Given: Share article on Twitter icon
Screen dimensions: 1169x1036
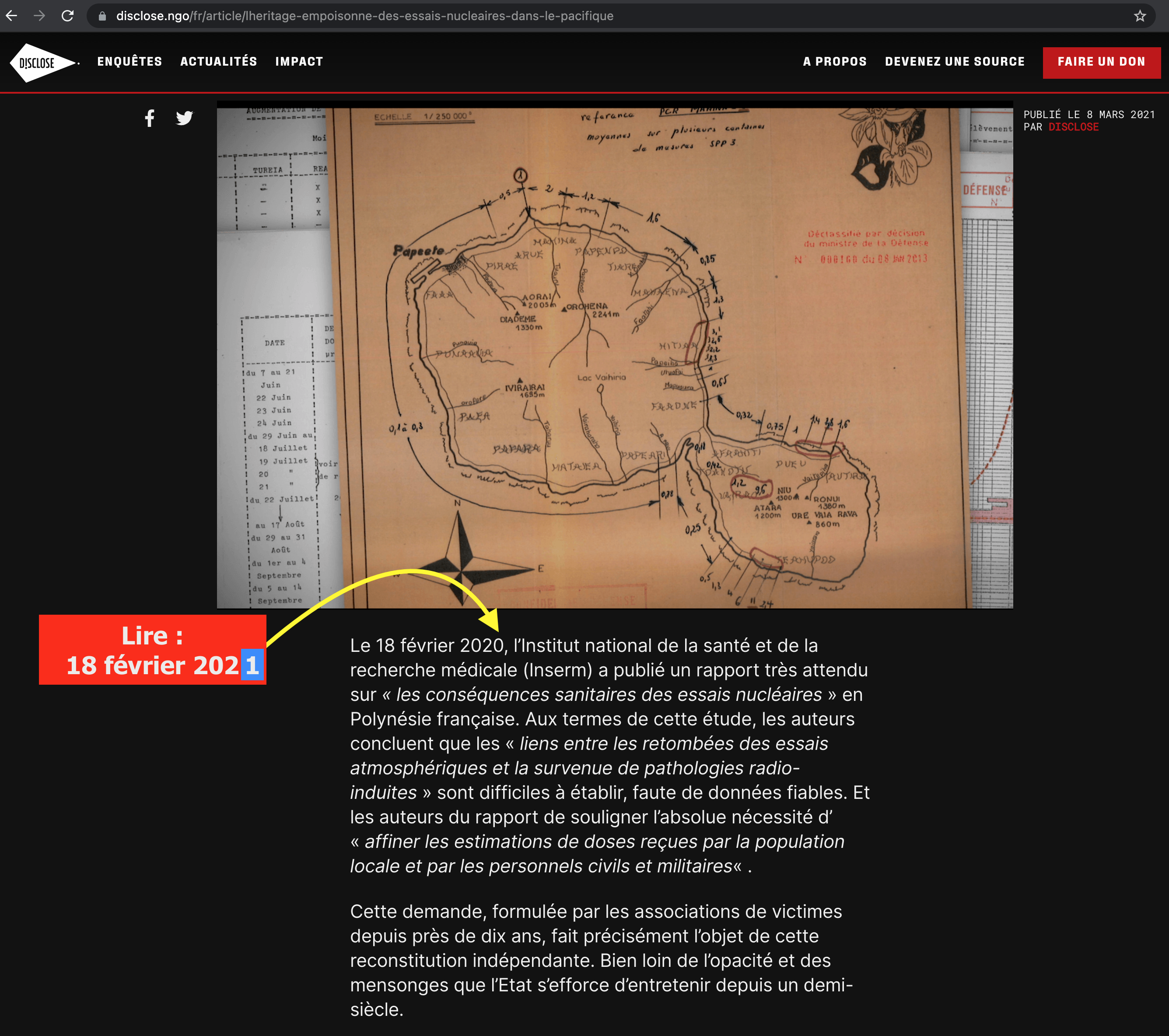Looking at the screenshot, I should coord(184,119).
